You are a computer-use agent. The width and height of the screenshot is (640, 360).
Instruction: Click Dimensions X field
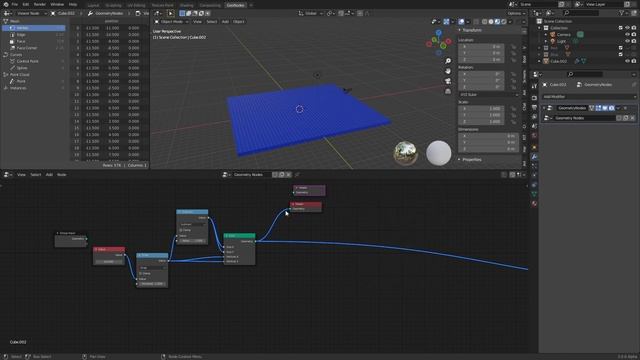(x=488, y=136)
